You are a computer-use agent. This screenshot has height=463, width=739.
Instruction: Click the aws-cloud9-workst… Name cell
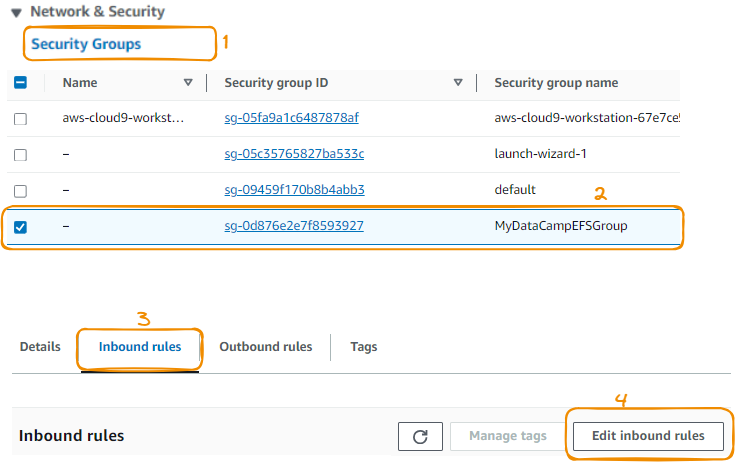(123, 118)
